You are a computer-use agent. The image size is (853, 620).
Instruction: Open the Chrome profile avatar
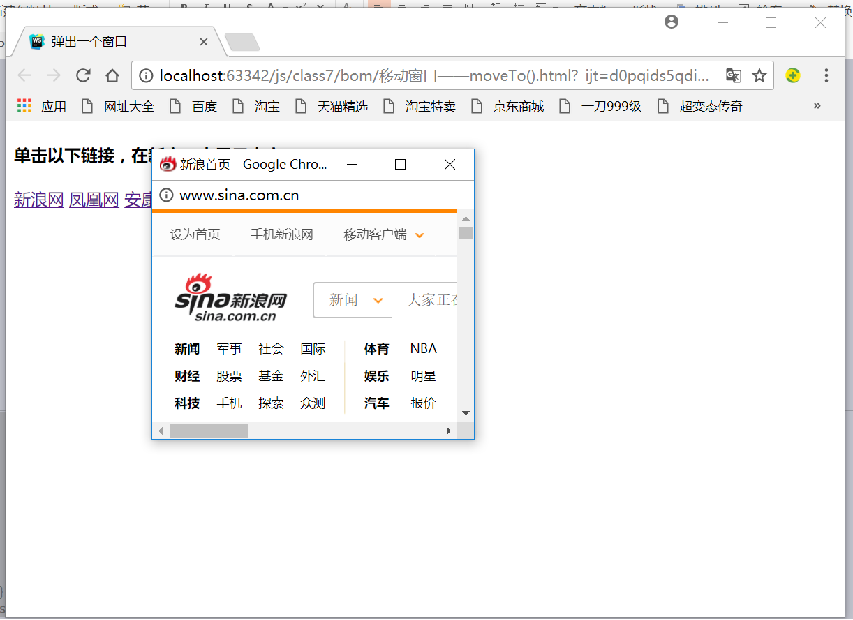tap(671, 22)
